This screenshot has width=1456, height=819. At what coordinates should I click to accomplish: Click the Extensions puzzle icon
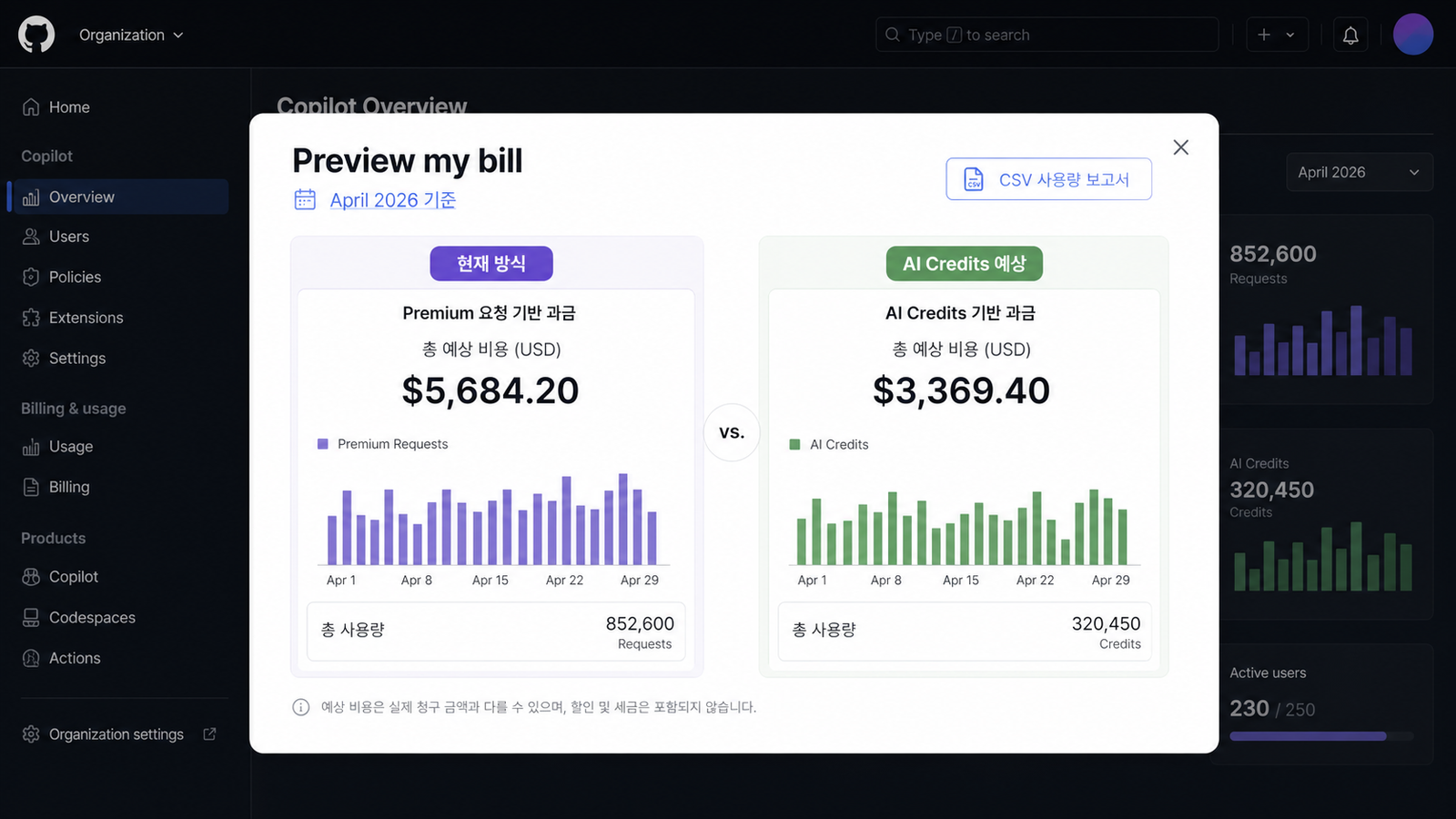point(31,318)
